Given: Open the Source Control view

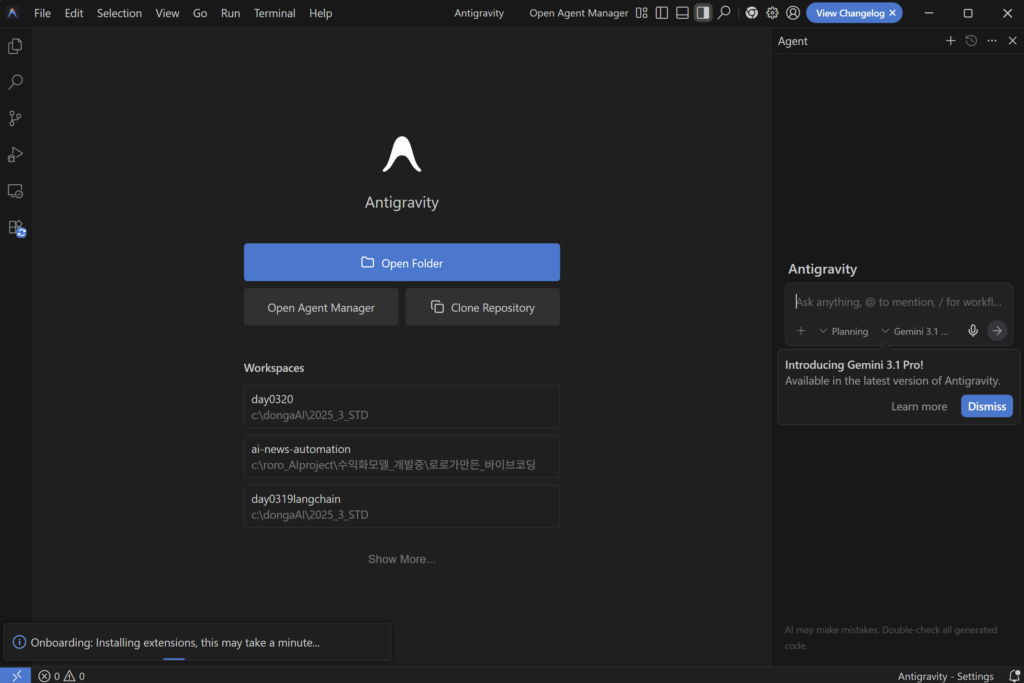Looking at the screenshot, I should (15, 118).
